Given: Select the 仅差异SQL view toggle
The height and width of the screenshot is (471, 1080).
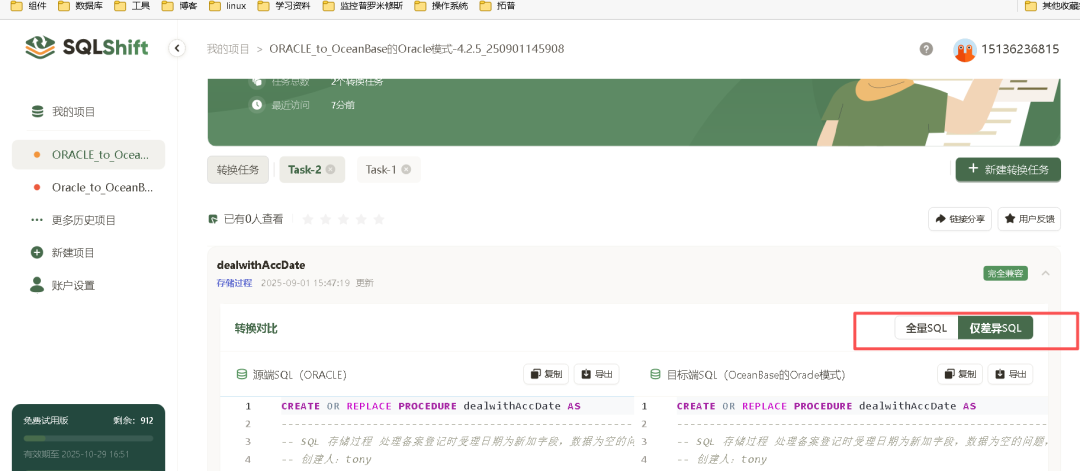Looking at the screenshot, I should pyautogui.click(x=995, y=328).
